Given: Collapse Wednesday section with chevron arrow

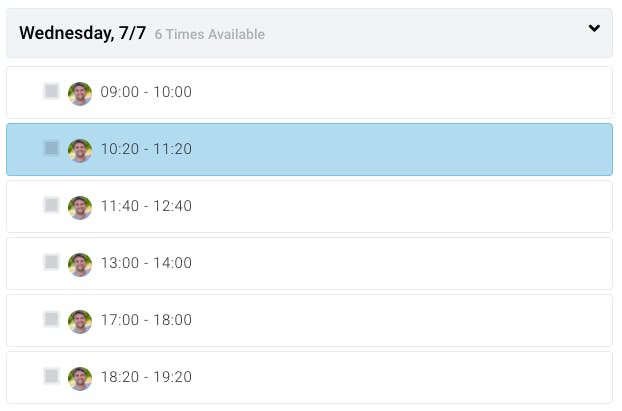Looking at the screenshot, I should click(x=594, y=28).
